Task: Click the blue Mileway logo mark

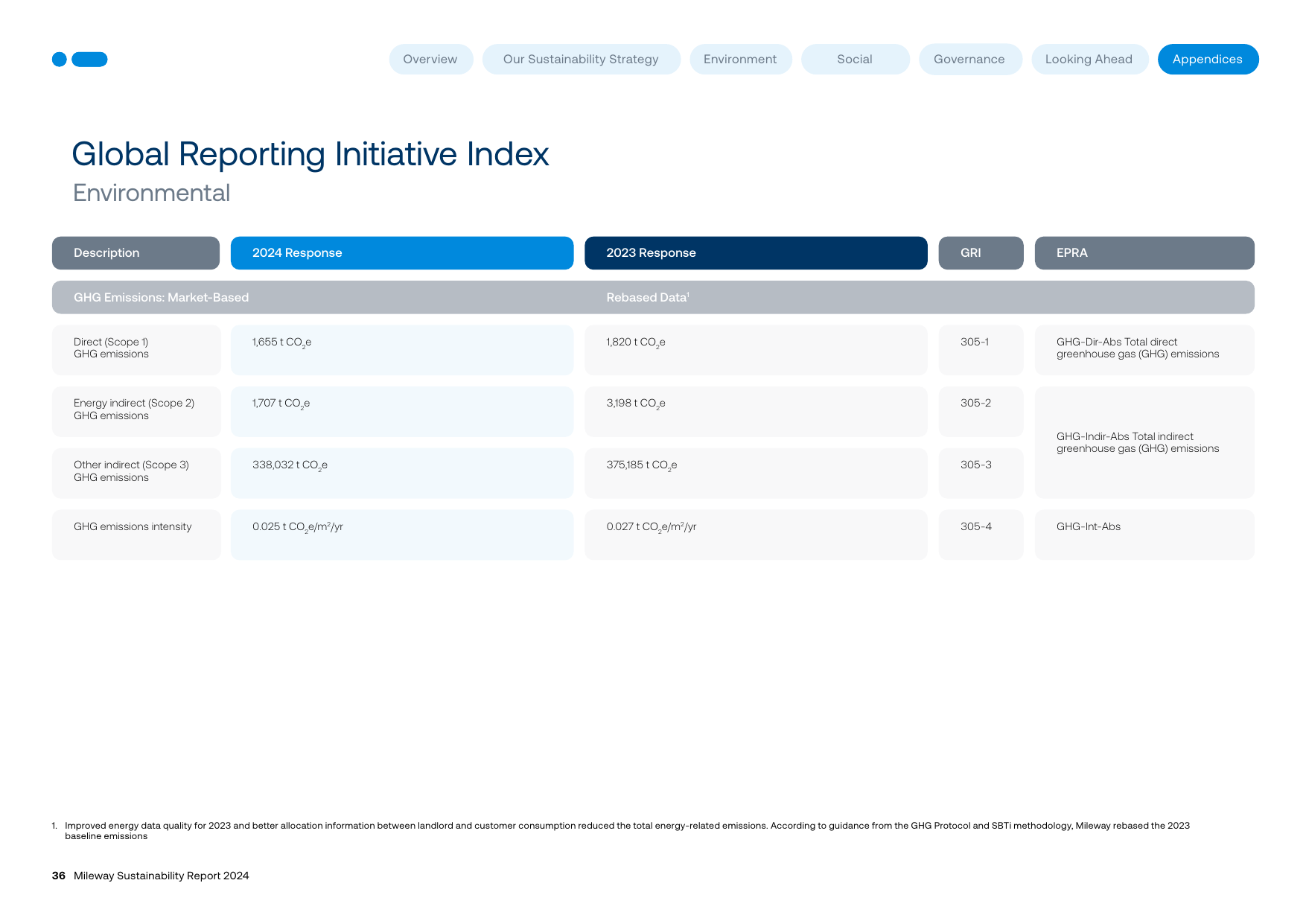Action: pyautogui.click(x=80, y=60)
